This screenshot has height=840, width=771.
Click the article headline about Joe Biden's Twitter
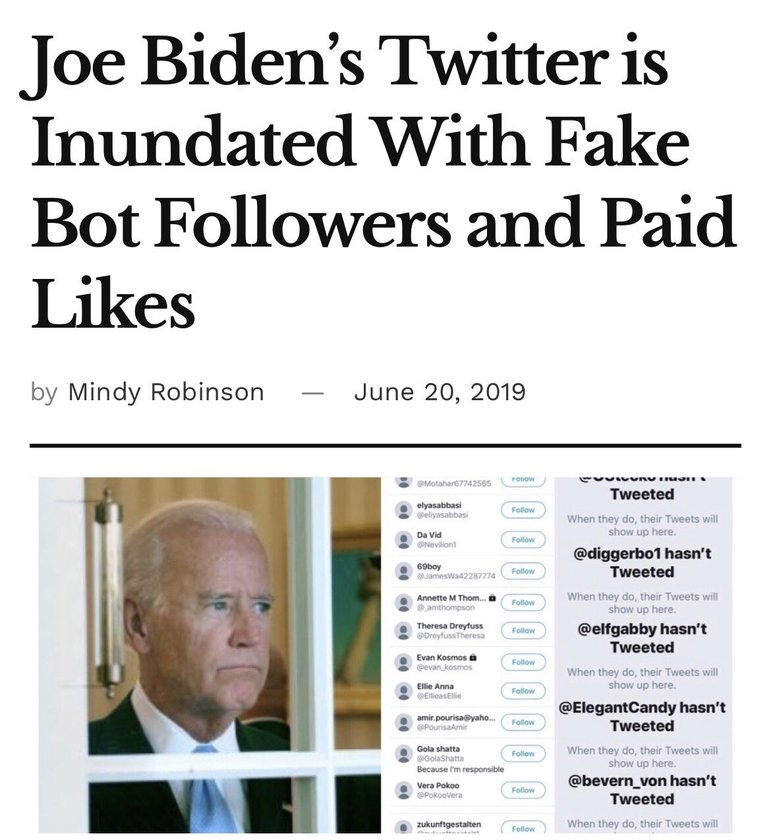pos(383,180)
